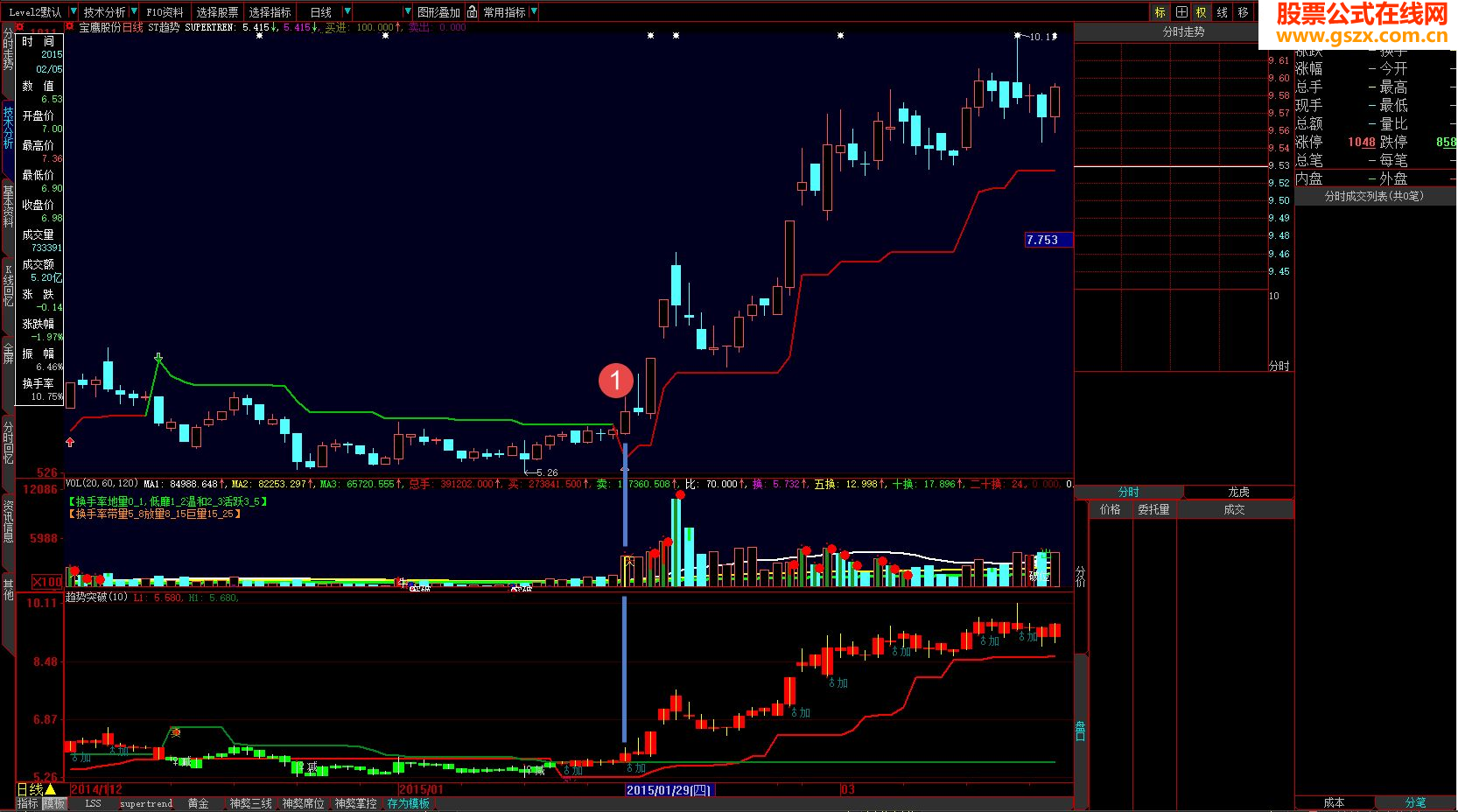This screenshot has width=1458, height=812.
Task: Click the yellow triangle beside 日线 label
Action: click(x=51, y=789)
